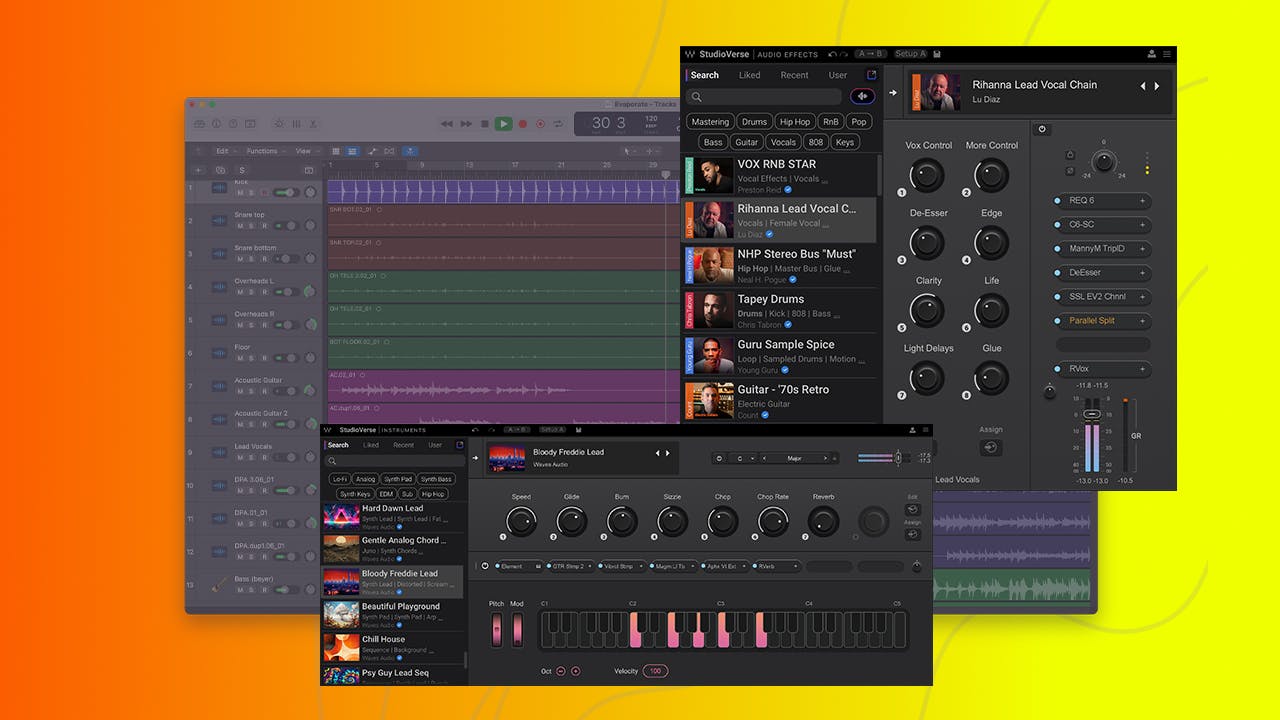Screen dimensions: 1280x720
Task: Click the Mod wheel slider
Action: click(x=517, y=629)
